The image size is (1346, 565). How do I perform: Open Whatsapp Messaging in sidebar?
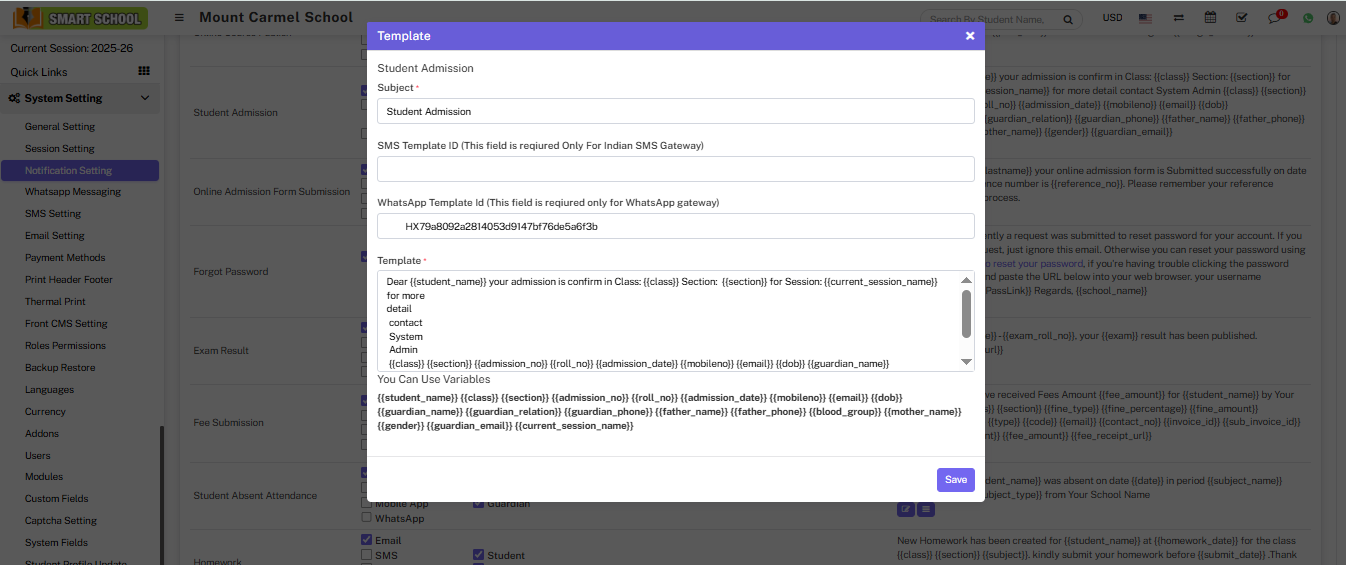73,192
